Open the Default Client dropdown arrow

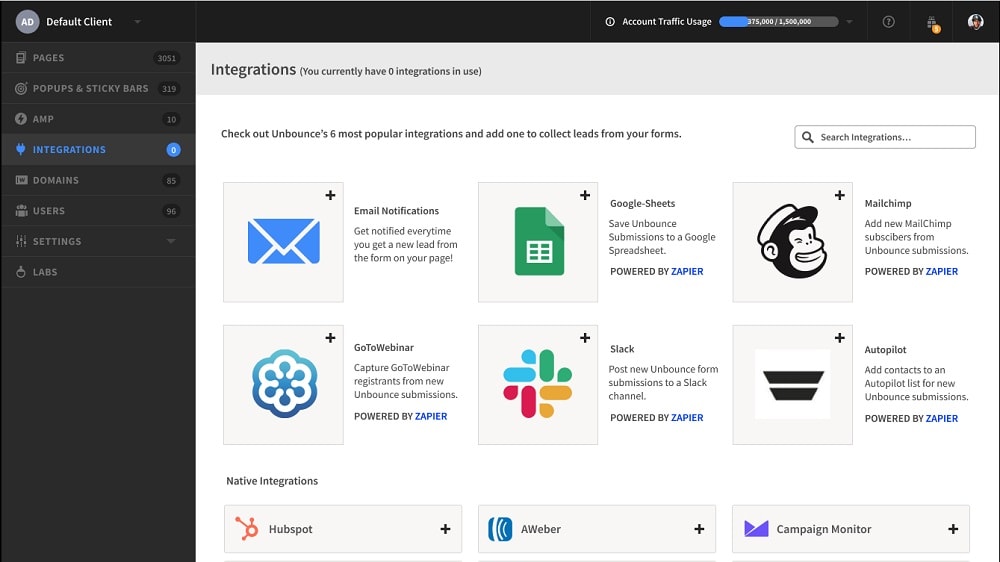(x=137, y=22)
